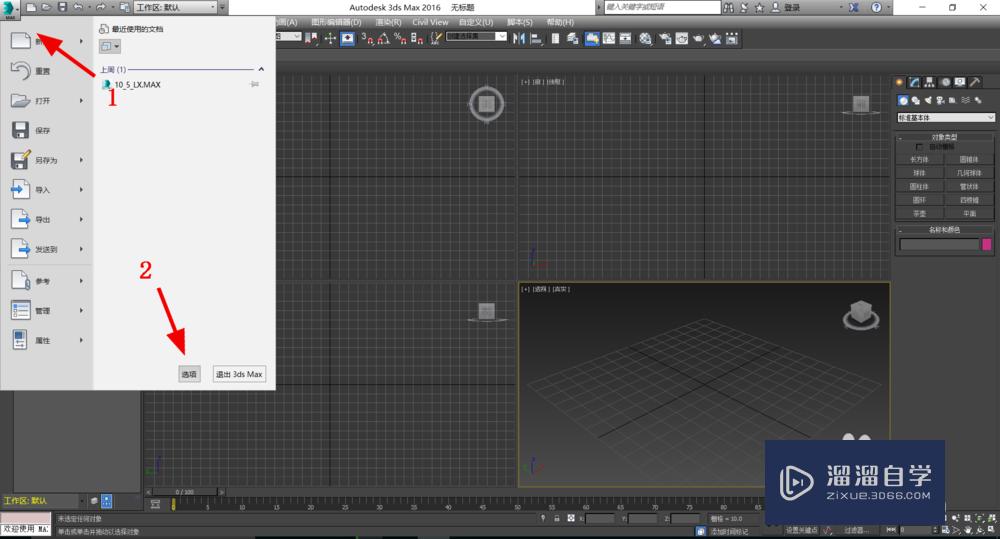Open the Material Editor icon in the toolbar

(x=645, y=38)
